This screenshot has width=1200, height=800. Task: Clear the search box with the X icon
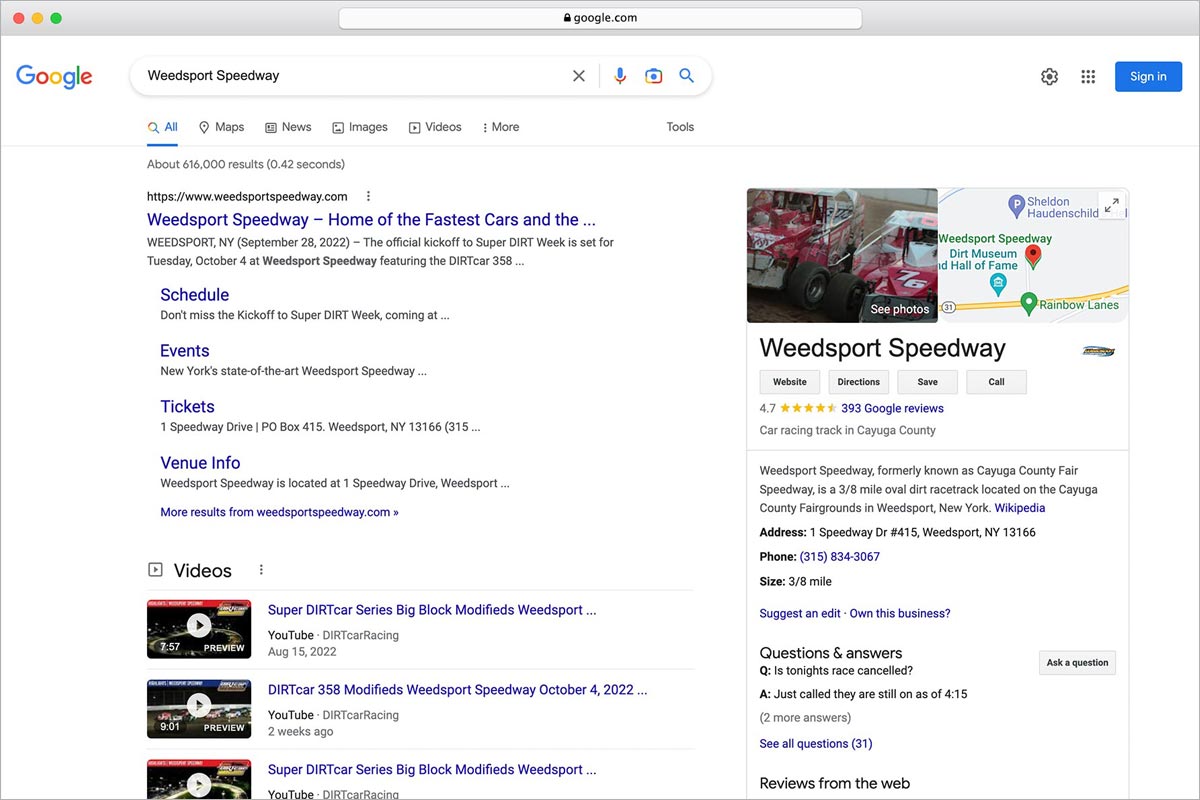point(579,76)
